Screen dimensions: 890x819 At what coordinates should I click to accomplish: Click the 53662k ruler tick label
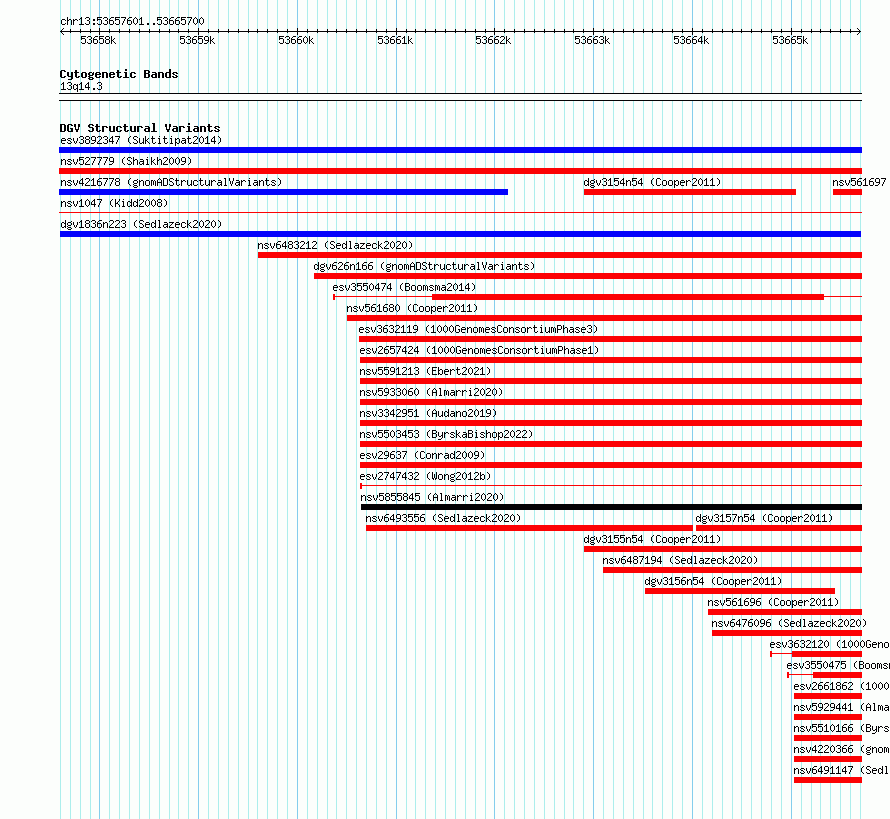pos(493,40)
